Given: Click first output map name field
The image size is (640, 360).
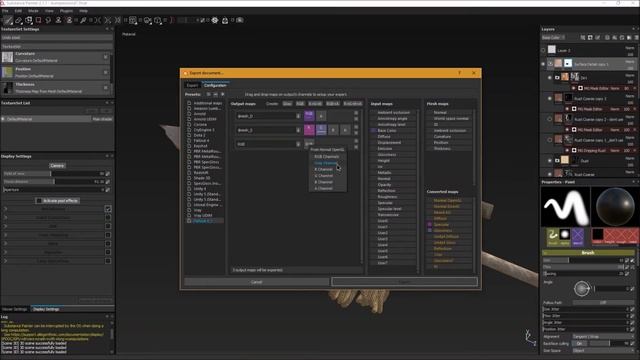Looking at the screenshot, I should pos(266,116).
